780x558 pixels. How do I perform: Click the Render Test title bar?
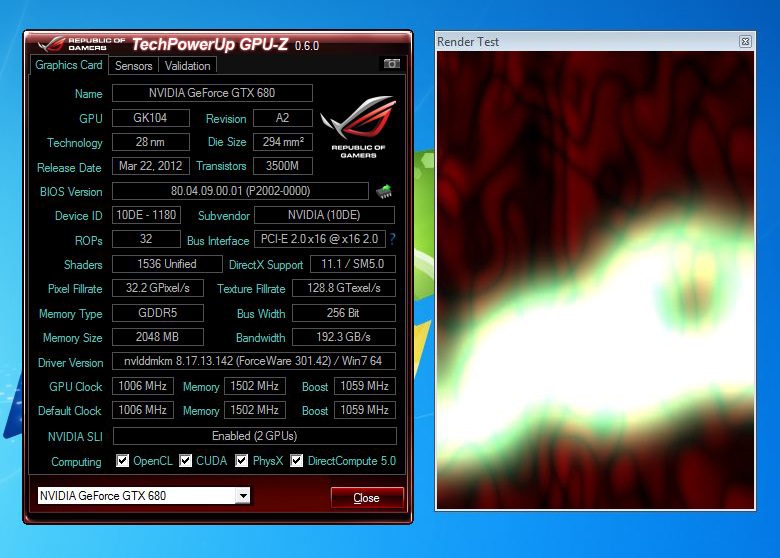(x=595, y=42)
